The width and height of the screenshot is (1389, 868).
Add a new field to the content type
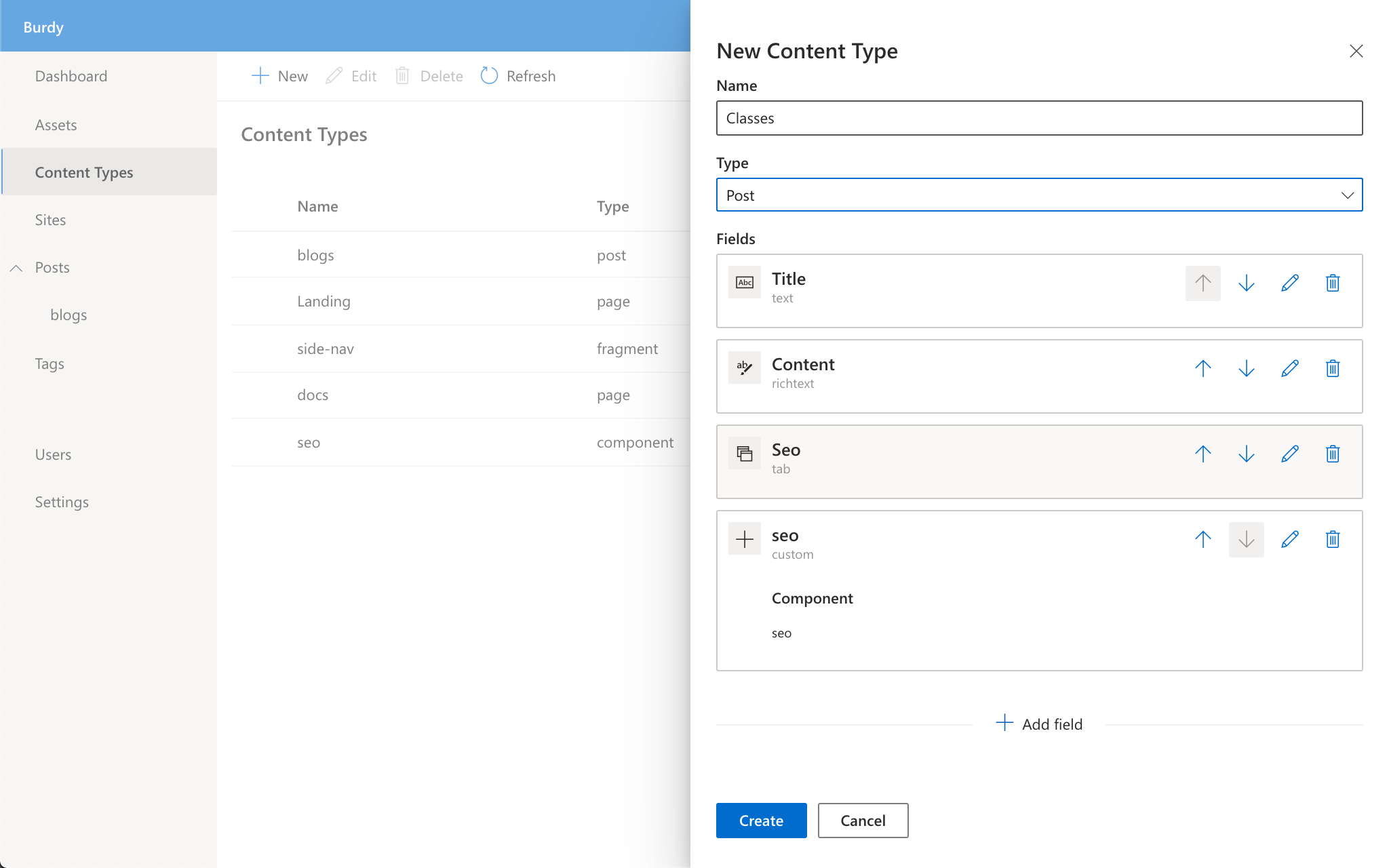click(1039, 724)
